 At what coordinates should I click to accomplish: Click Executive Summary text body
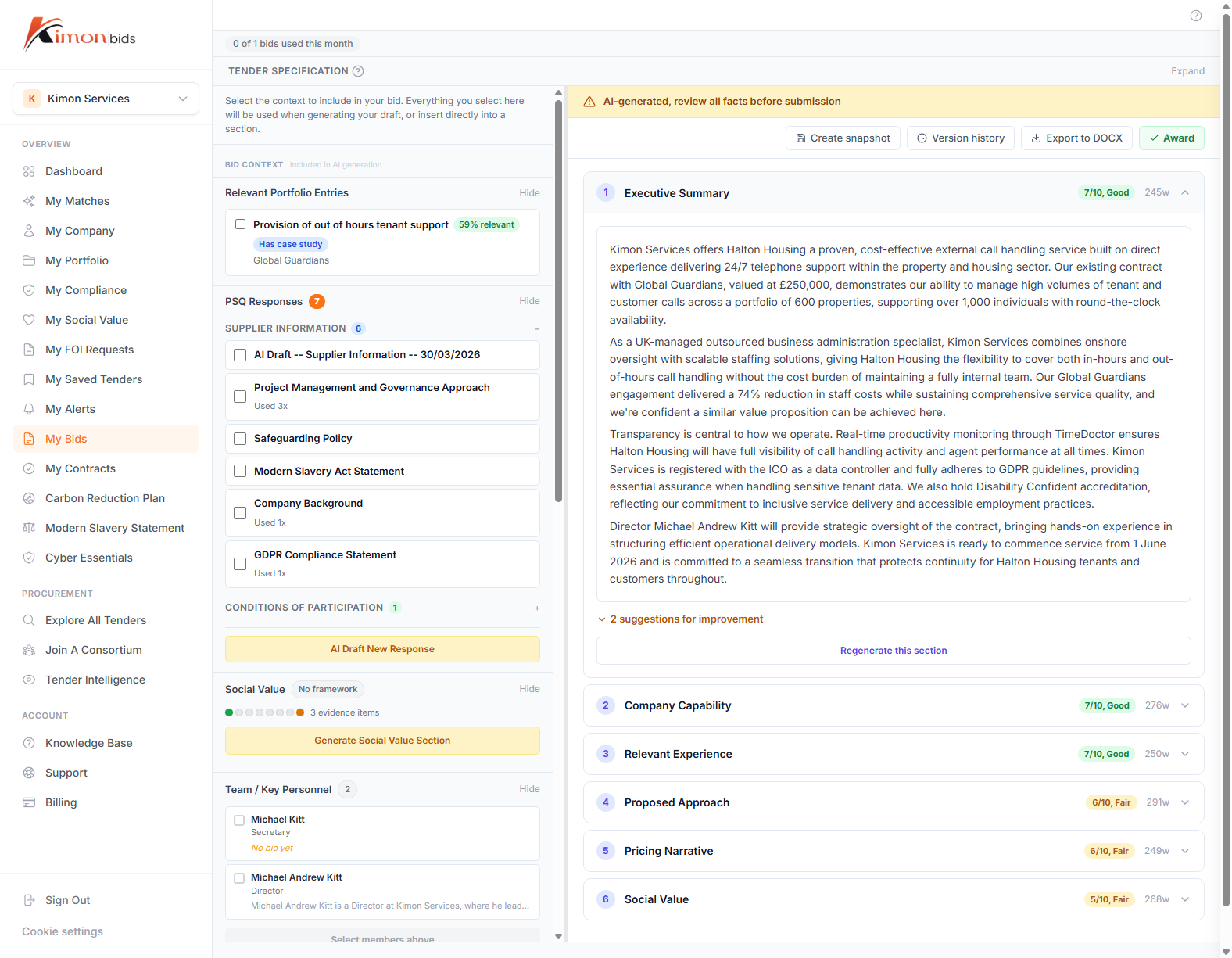click(x=894, y=414)
